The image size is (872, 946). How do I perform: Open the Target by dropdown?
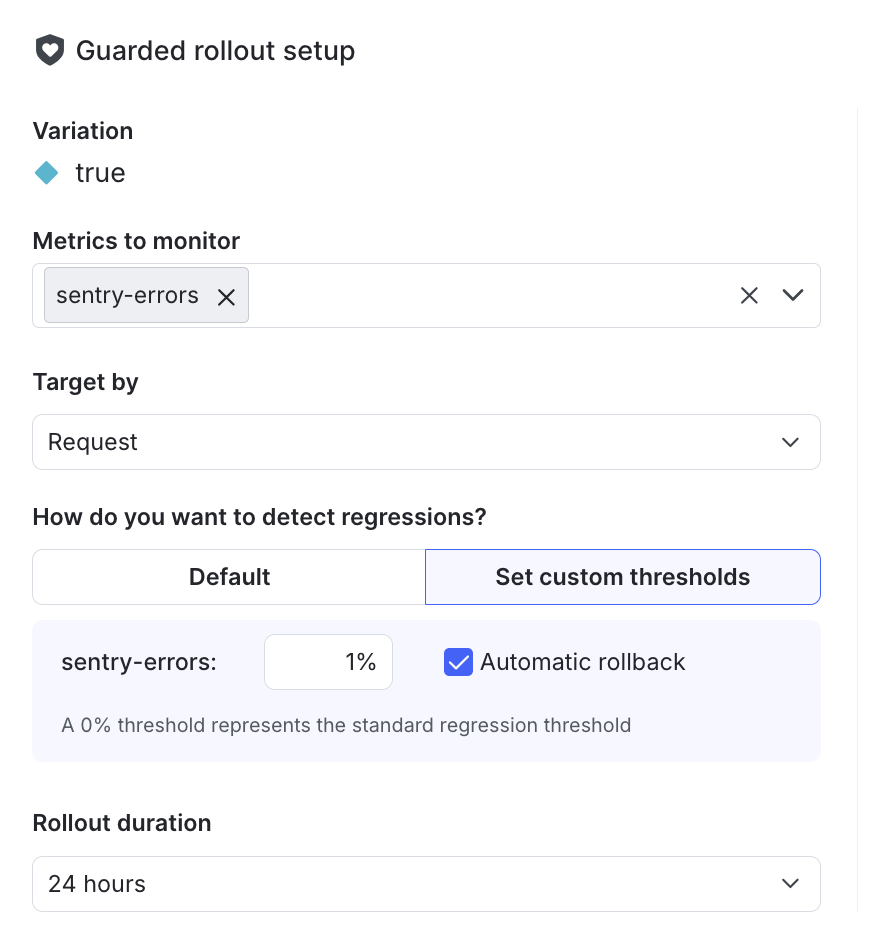(x=426, y=442)
